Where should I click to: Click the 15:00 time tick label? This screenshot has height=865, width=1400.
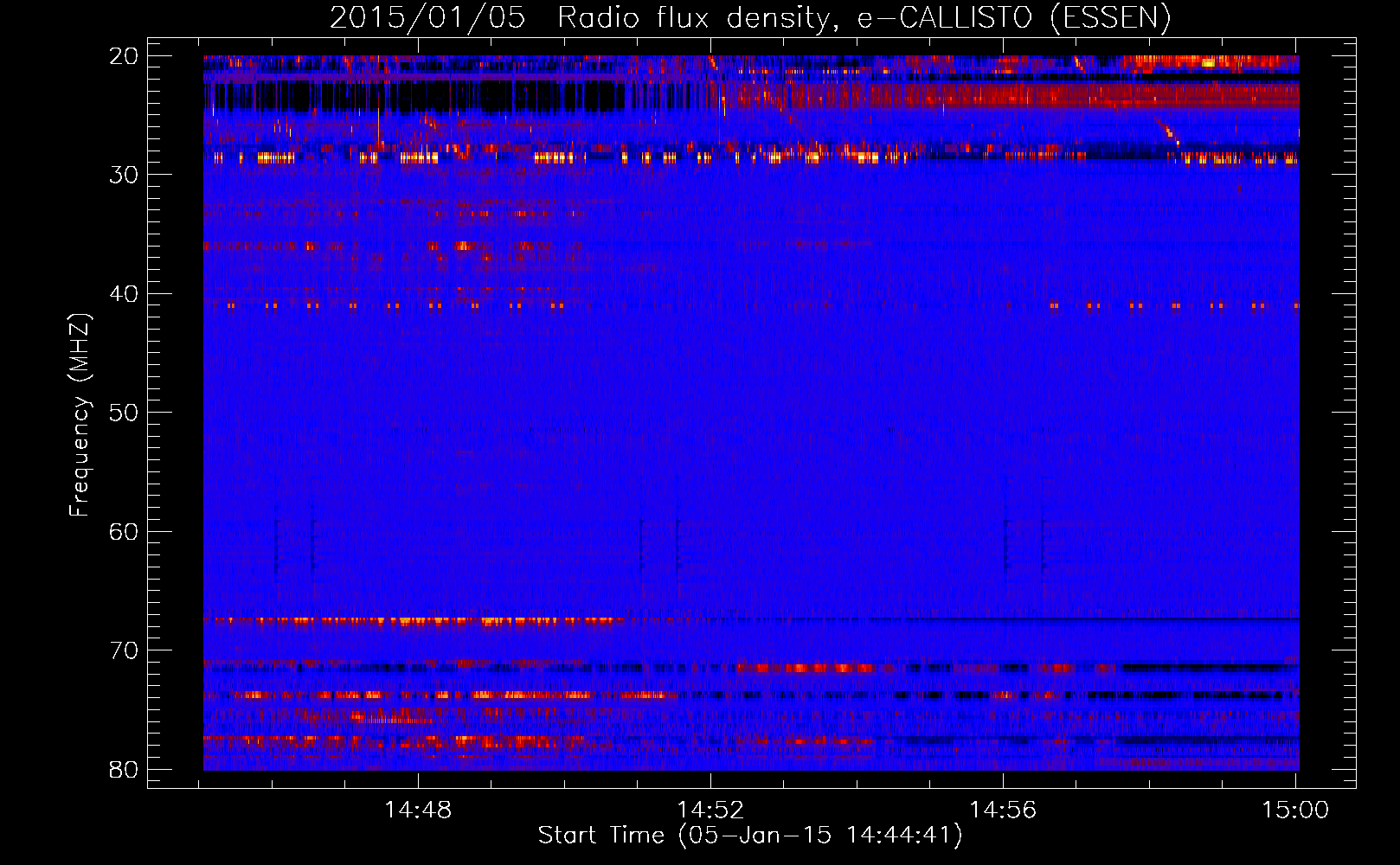[x=1295, y=811]
